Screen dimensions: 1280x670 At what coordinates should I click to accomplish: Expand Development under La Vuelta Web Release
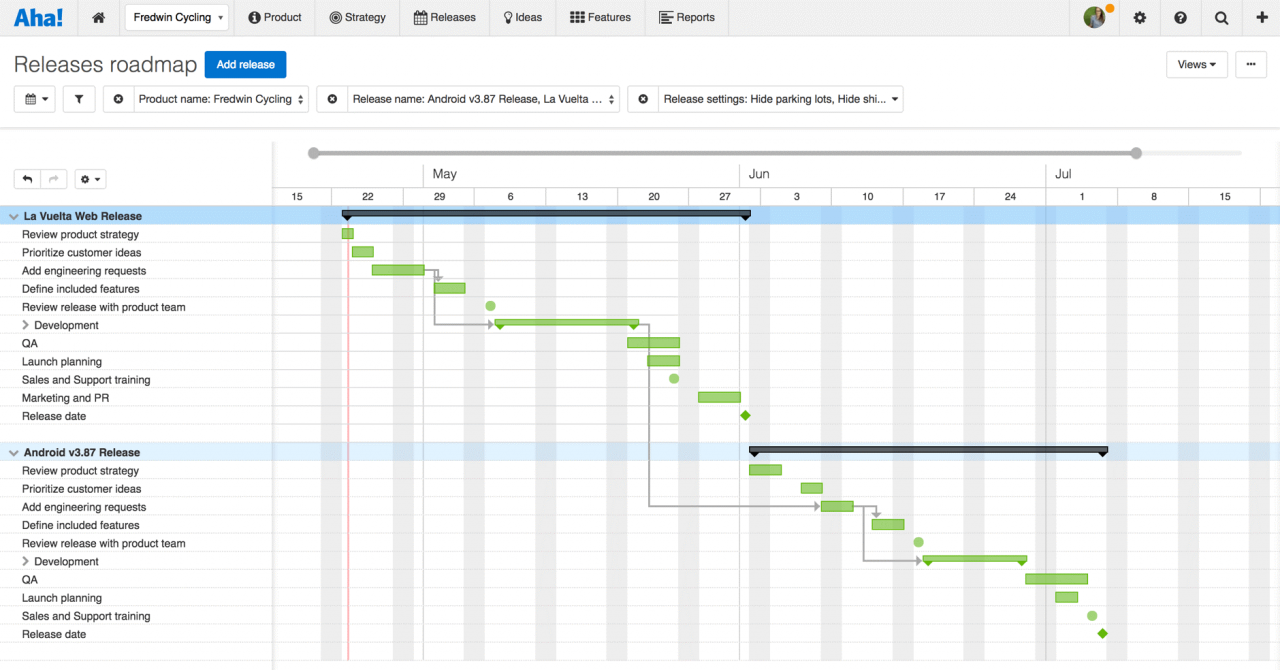click(x=26, y=325)
